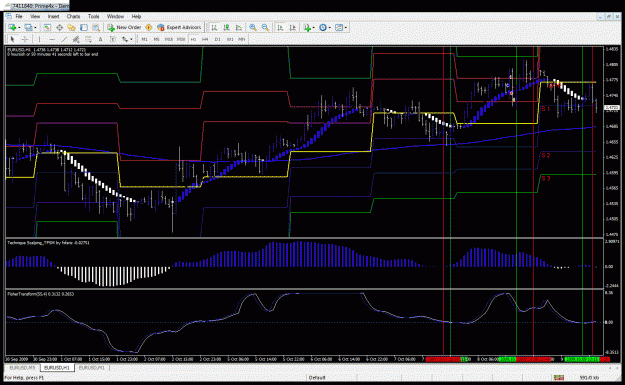Select the Cursor arrow tool
Screen dimensions: 625x385
[12, 39]
